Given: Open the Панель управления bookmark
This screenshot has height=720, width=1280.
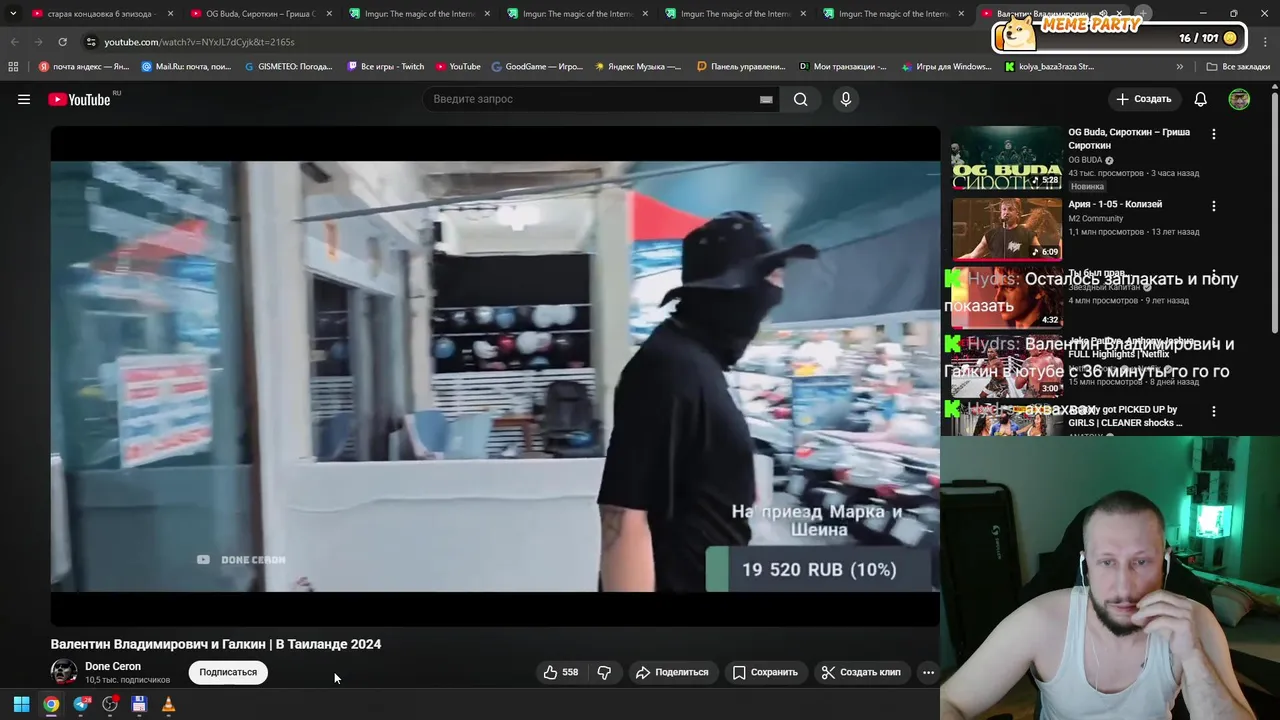Looking at the screenshot, I should (x=741, y=67).
